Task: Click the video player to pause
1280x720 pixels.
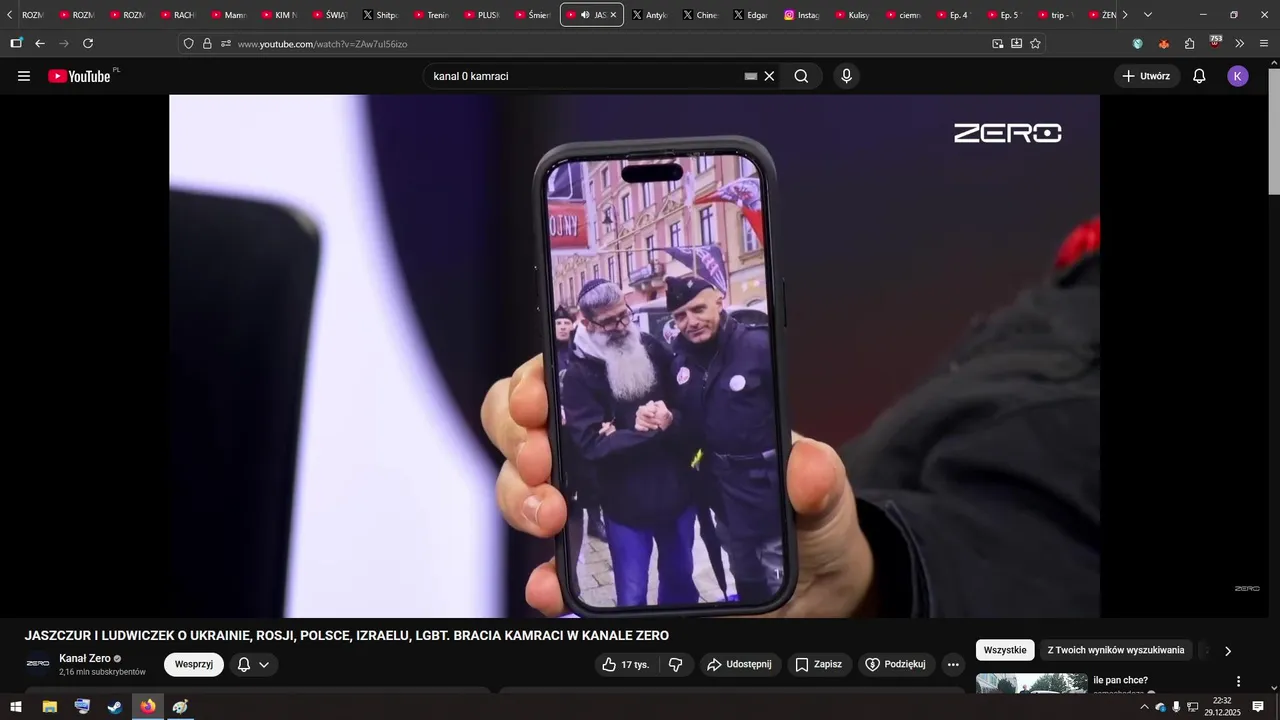Action: 634,356
